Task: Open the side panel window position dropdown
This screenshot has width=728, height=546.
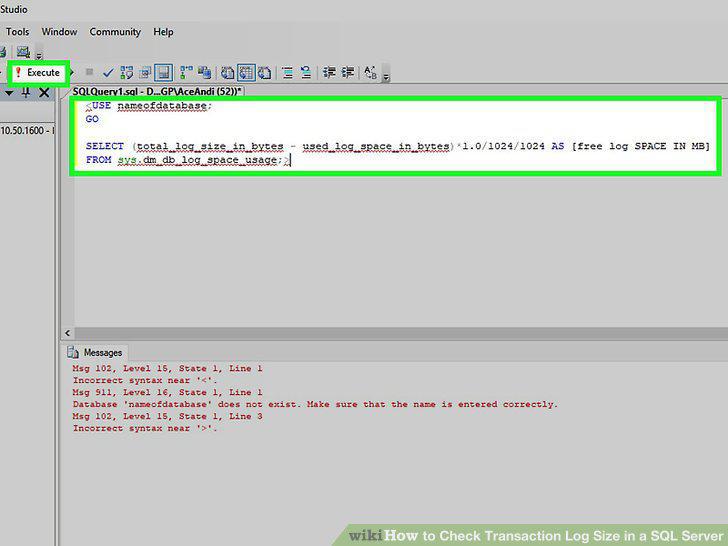Action: 9,93
